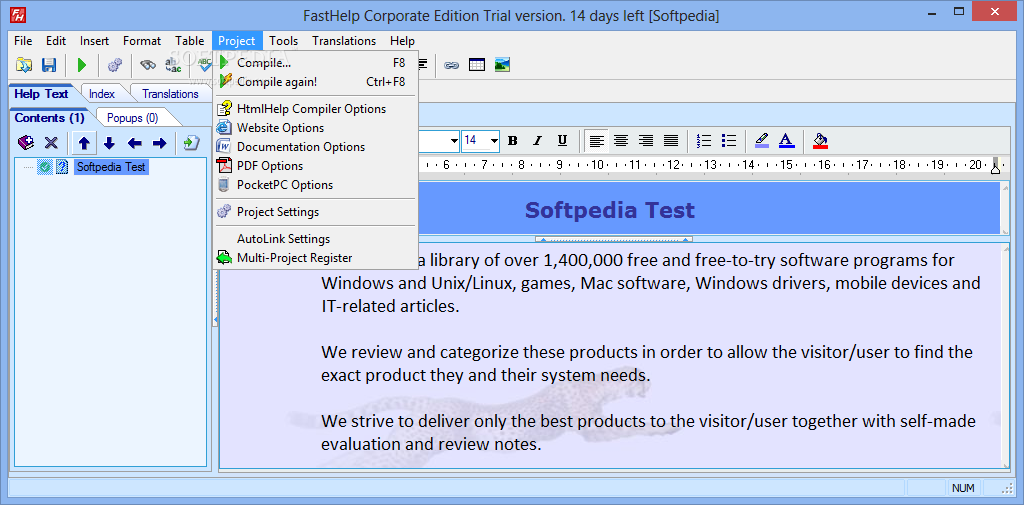This screenshot has width=1024, height=505.
Task: Choose Compile... from Project menu
Action: click(315, 63)
